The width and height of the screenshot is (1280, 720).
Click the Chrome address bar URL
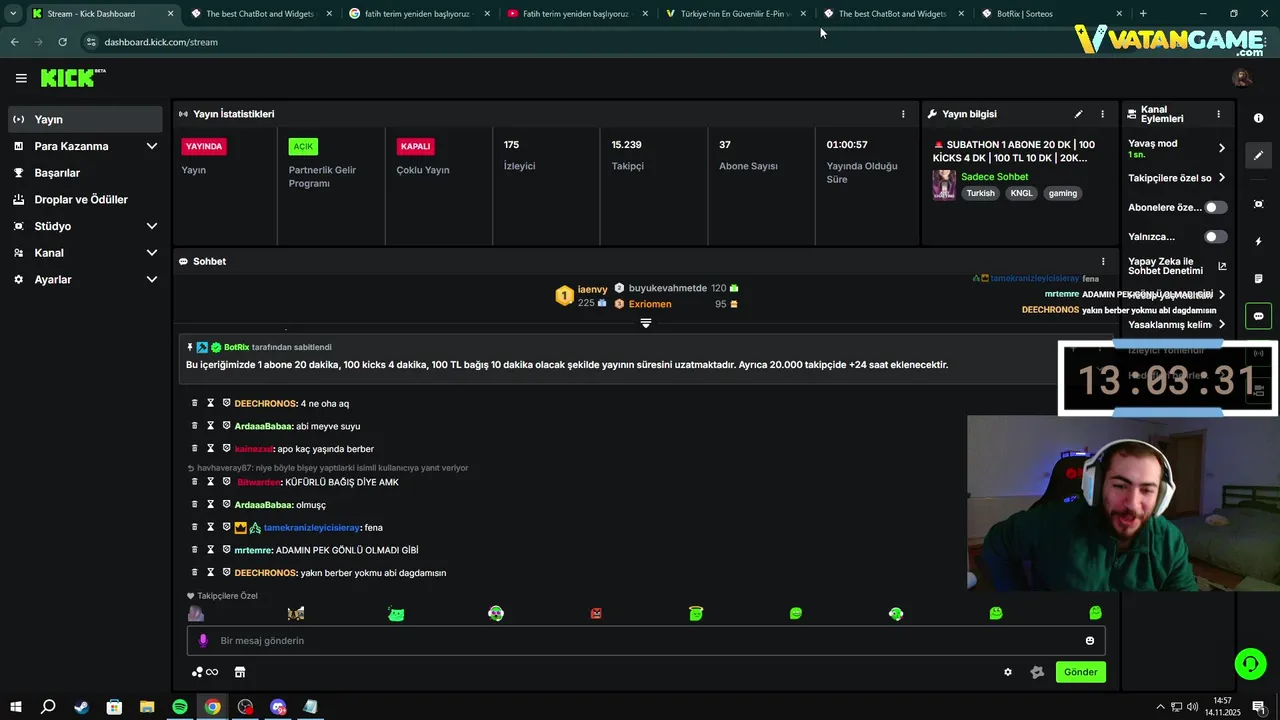click(x=161, y=42)
